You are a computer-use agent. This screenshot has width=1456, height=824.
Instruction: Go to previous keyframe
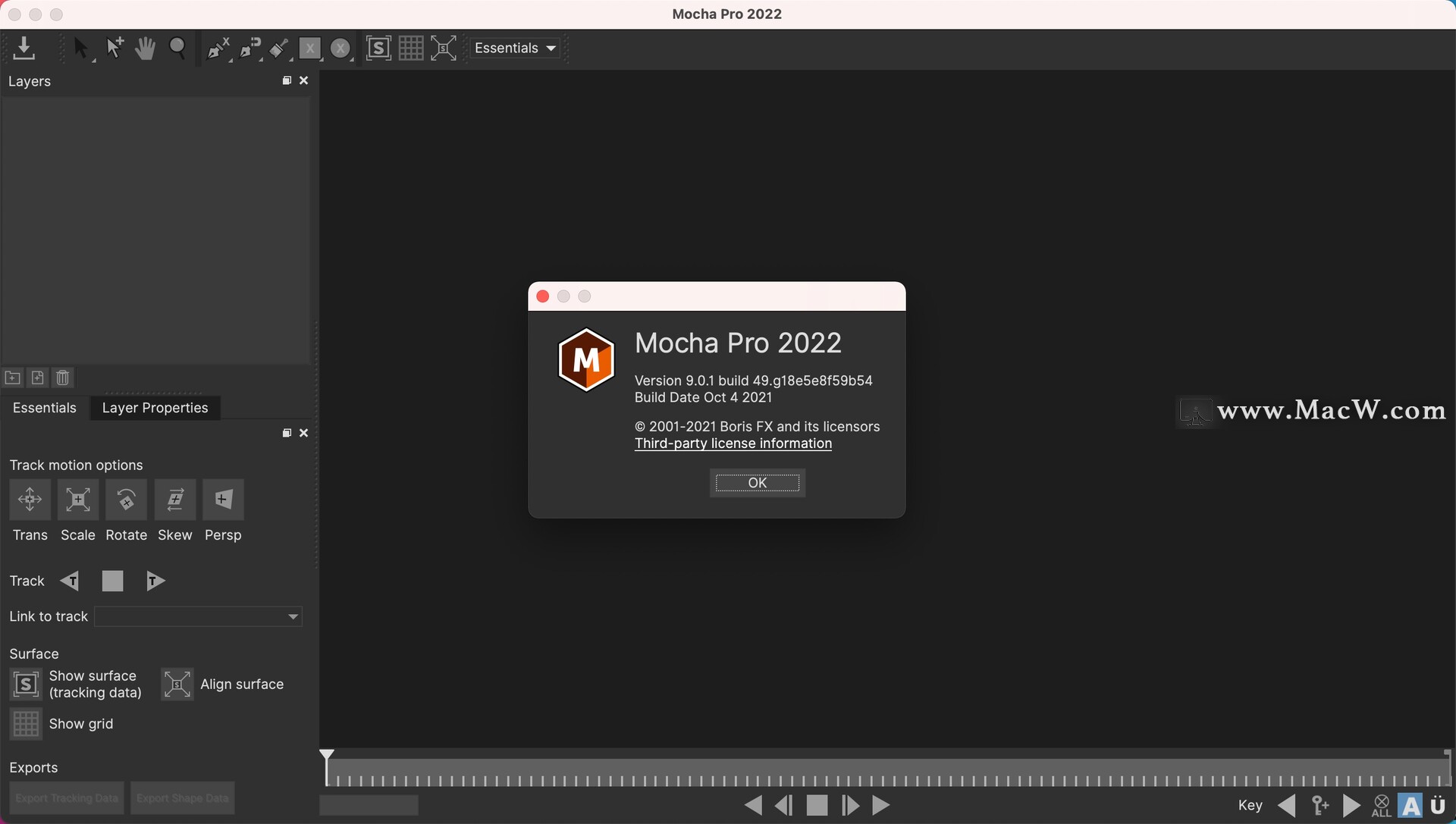tap(1287, 805)
